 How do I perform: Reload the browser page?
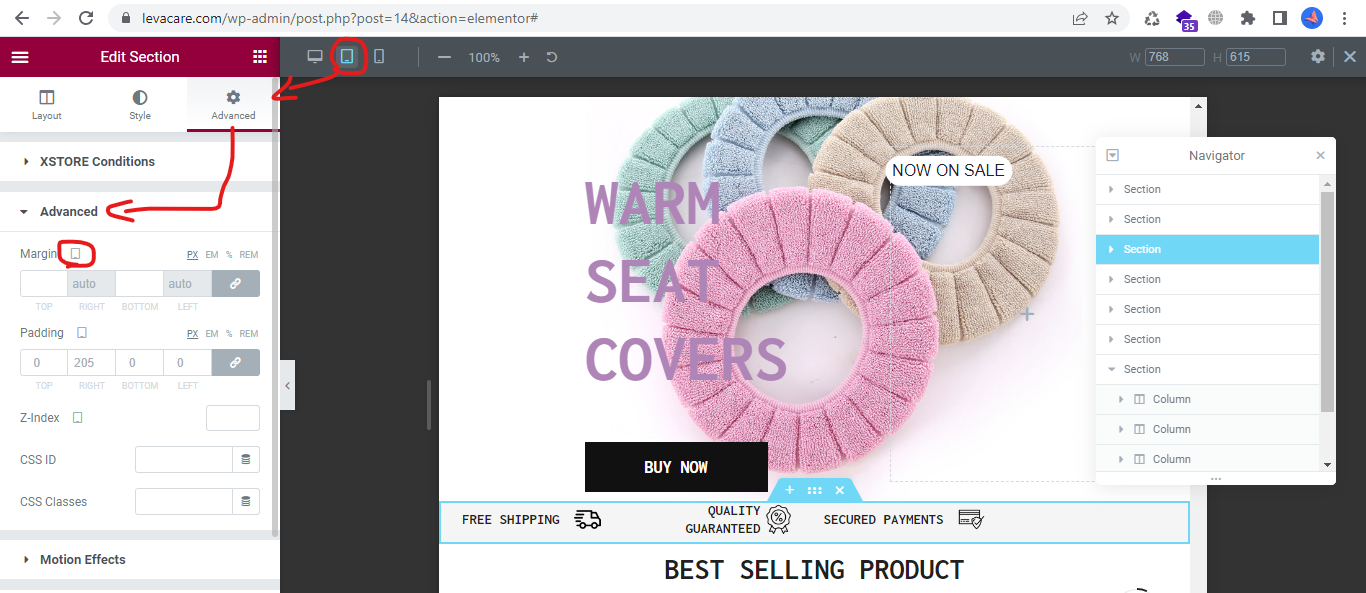click(x=87, y=18)
